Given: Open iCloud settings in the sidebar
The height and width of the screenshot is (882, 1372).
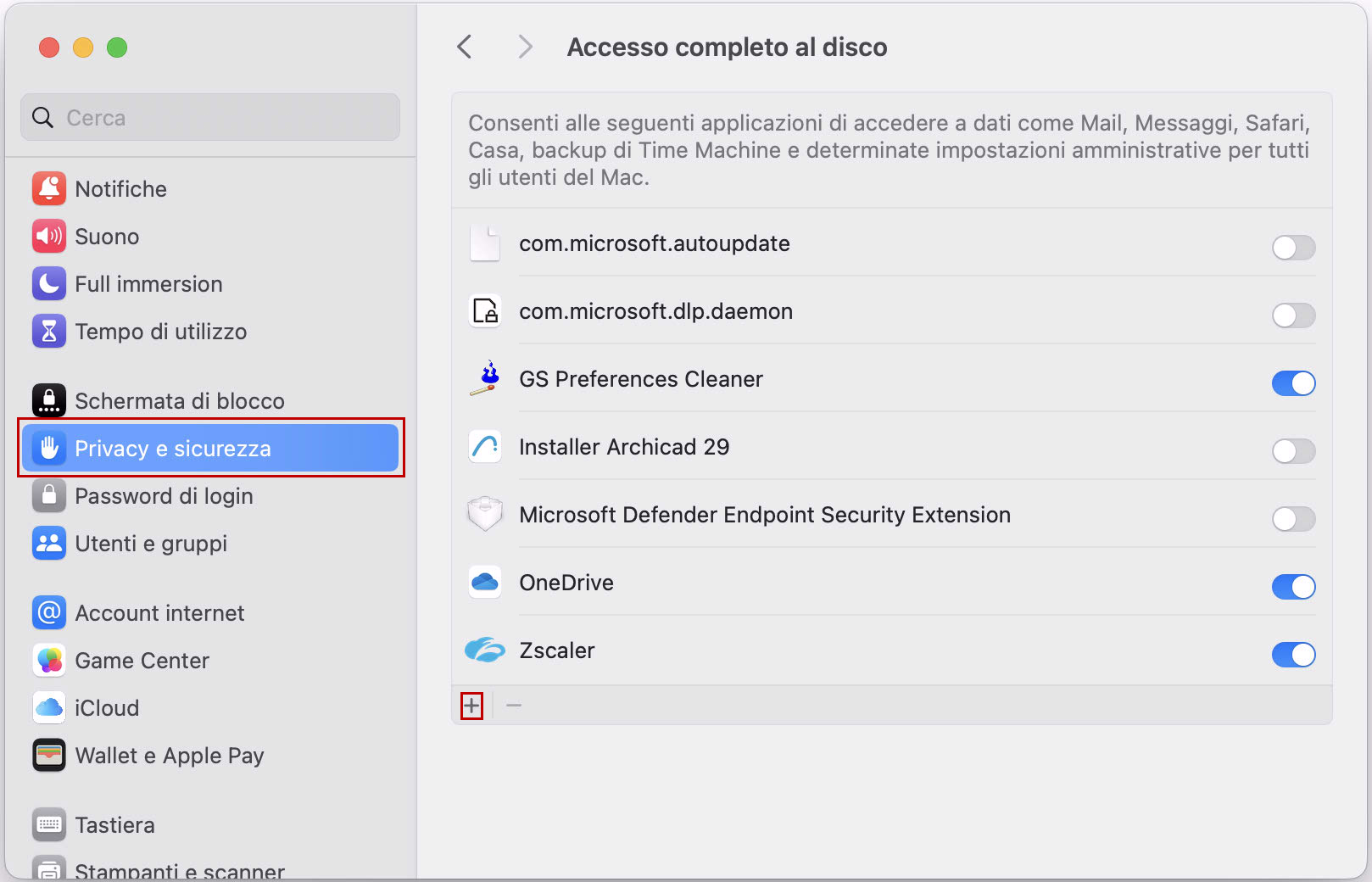Looking at the screenshot, I should pyautogui.click(x=106, y=707).
